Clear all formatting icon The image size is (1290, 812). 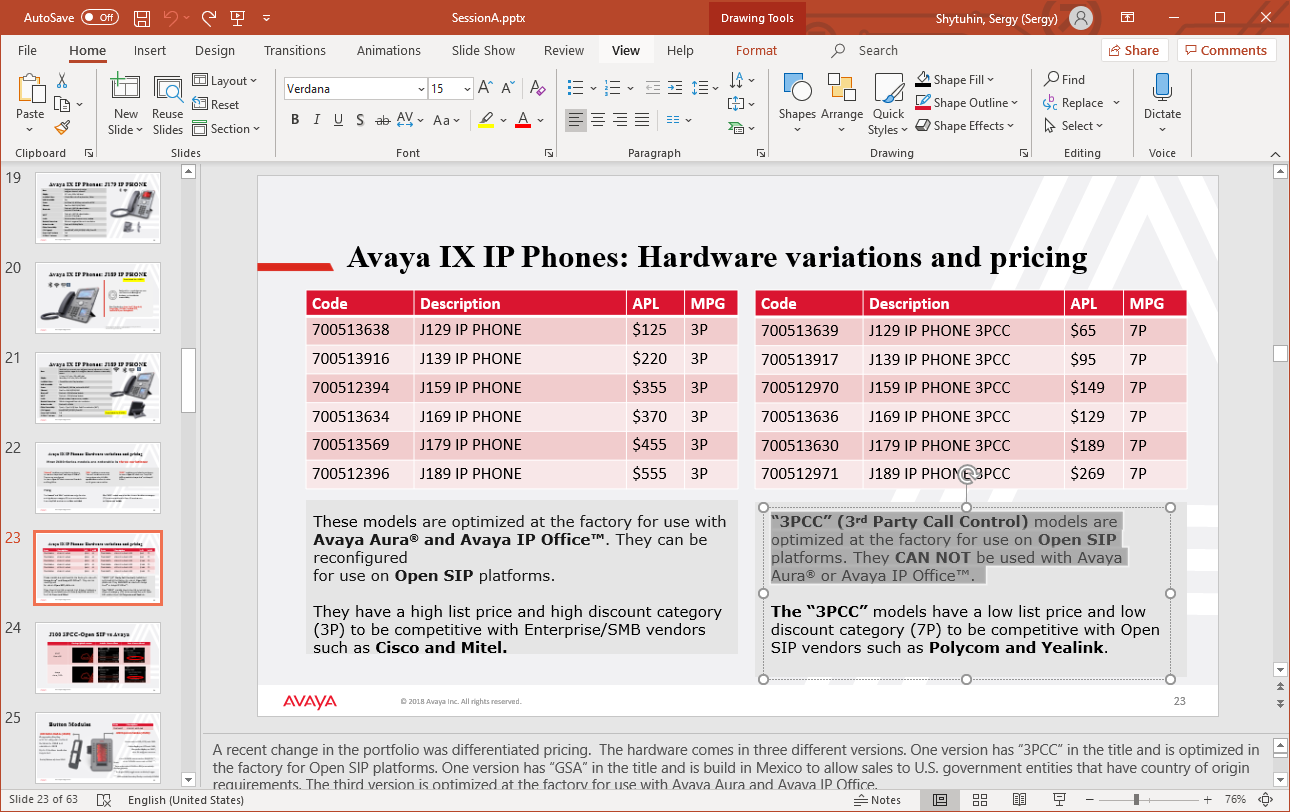[538, 89]
